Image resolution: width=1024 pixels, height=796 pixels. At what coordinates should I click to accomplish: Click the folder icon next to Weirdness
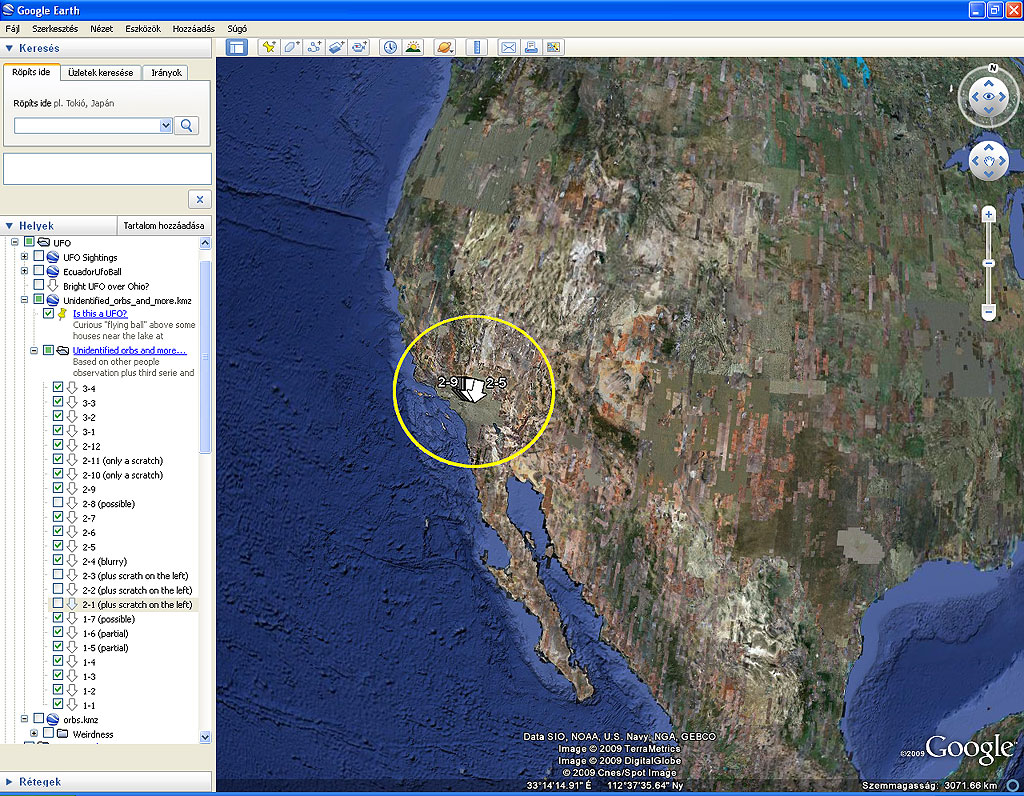(x=63, y=734)
